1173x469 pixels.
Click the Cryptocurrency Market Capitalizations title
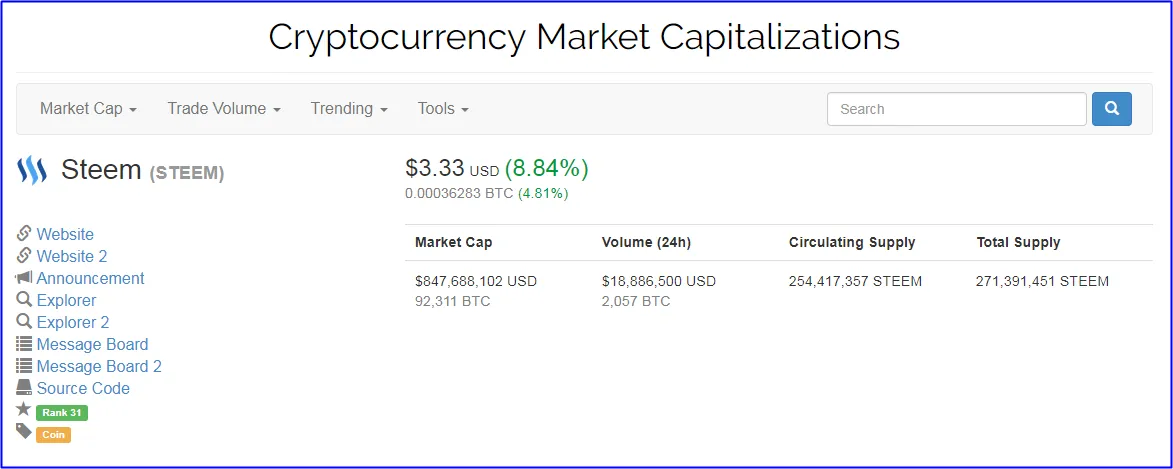[x=584, y=37]
